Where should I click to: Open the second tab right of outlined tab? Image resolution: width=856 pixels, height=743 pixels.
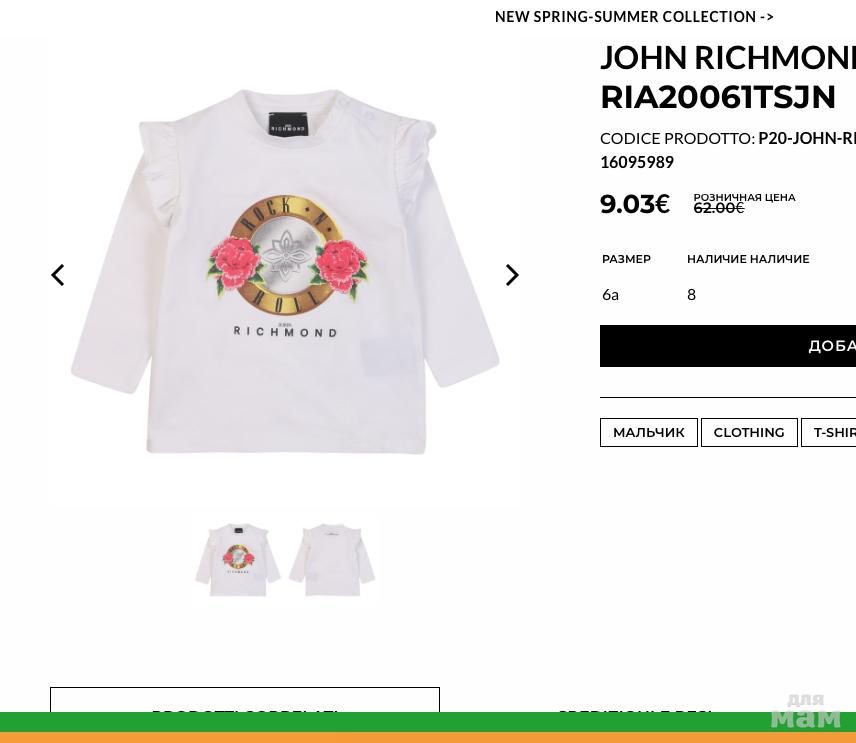(x=634, y=712)
